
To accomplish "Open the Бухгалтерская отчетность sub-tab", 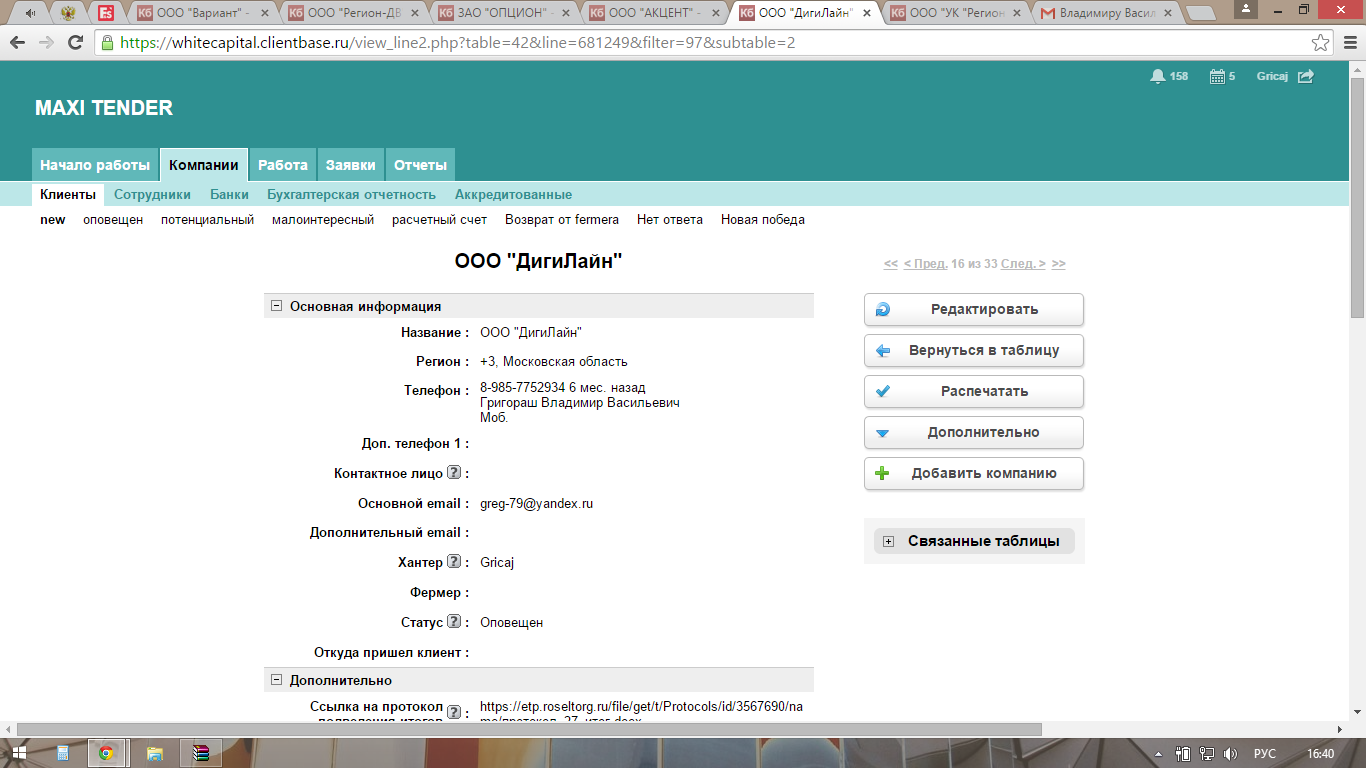I will 351,194.
